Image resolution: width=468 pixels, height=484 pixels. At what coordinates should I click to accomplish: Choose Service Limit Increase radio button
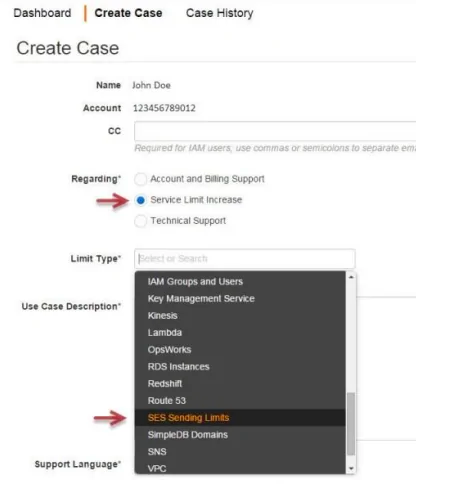click(x=140, y=200)
